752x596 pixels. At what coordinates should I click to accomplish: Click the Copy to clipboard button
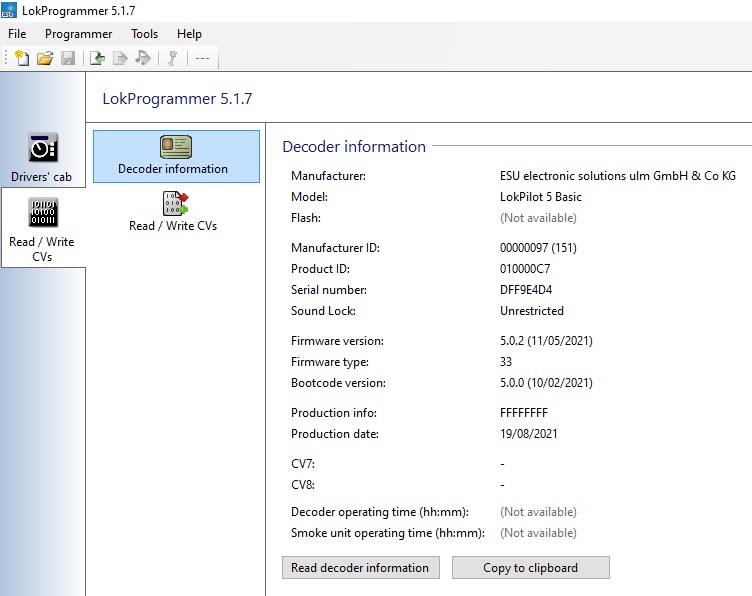click(531, 568)
